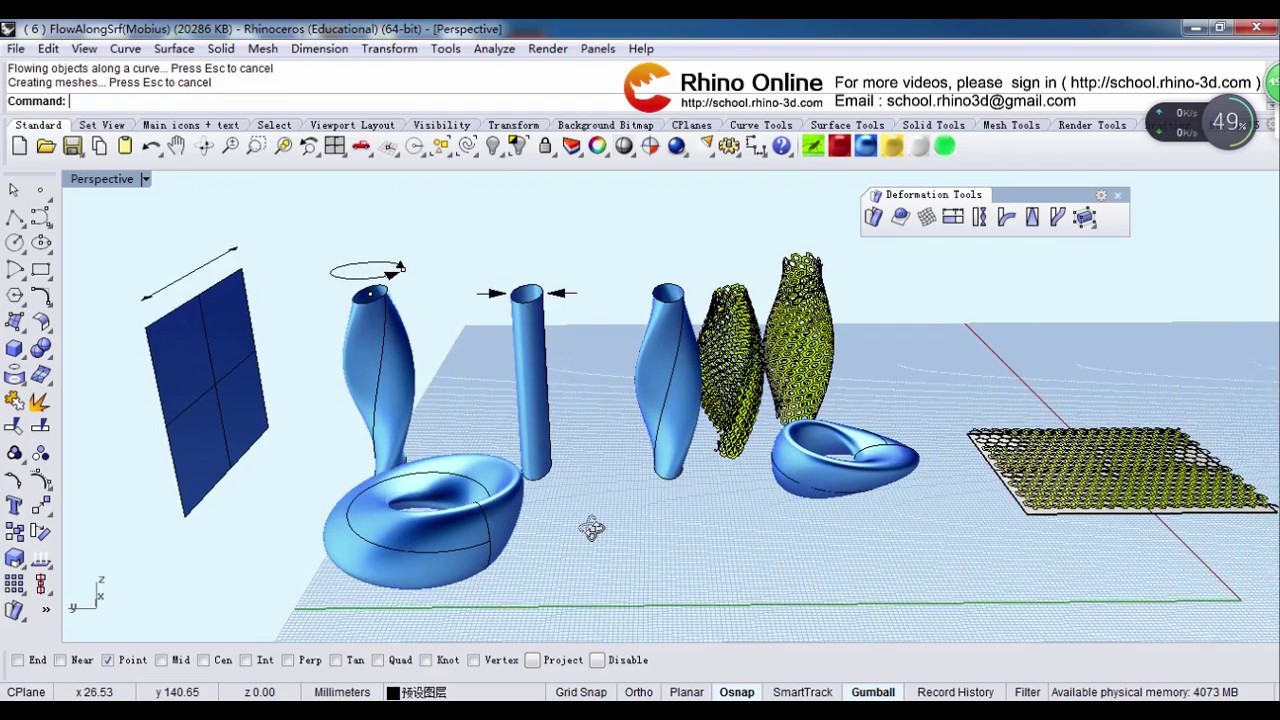Viewport: 1280px width, 720px height.
Task: Open the Millimeters units field in status bar
Action: [x=342, y=692]
